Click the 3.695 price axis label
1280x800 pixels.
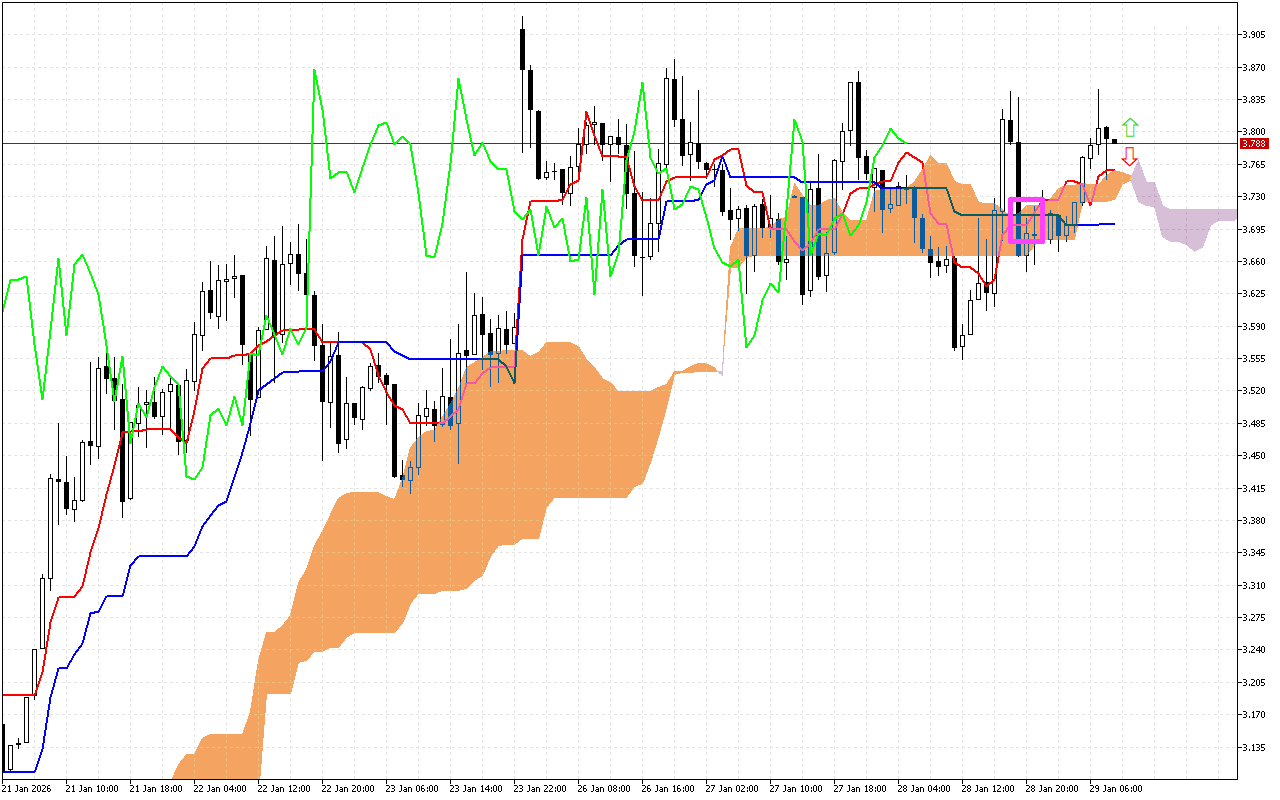coord(1251,229)
